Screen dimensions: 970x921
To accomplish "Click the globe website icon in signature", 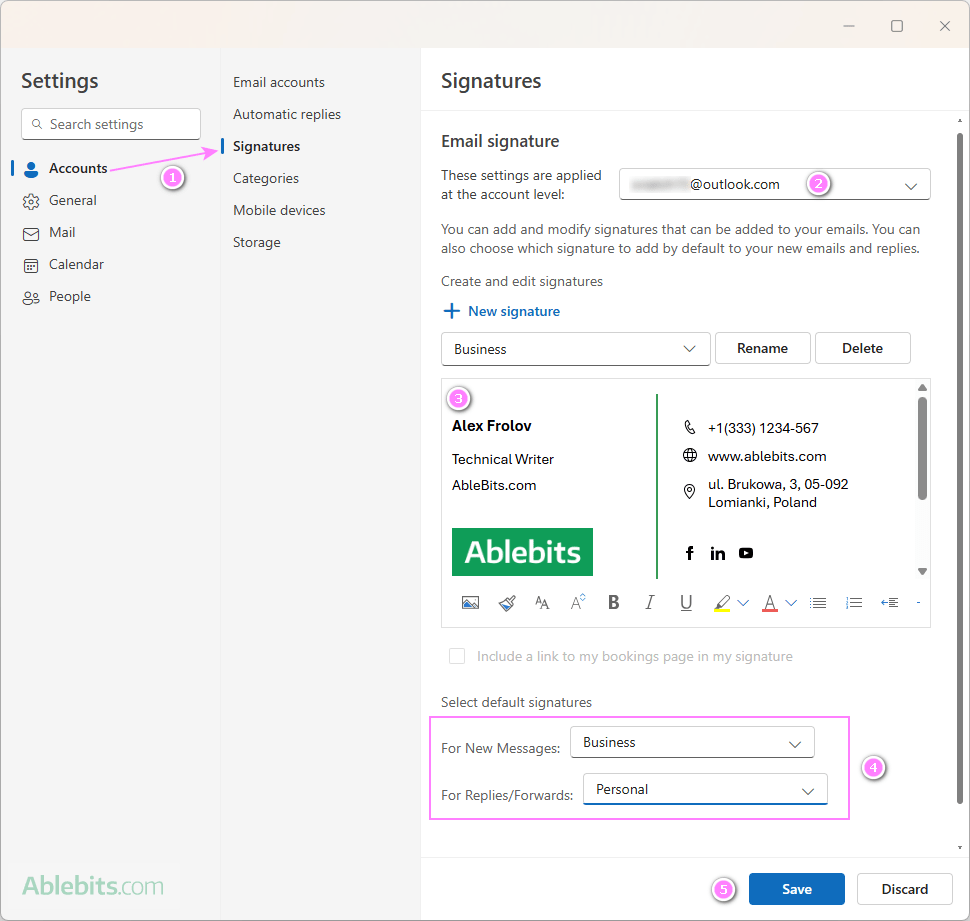I will tap(690, 456).
